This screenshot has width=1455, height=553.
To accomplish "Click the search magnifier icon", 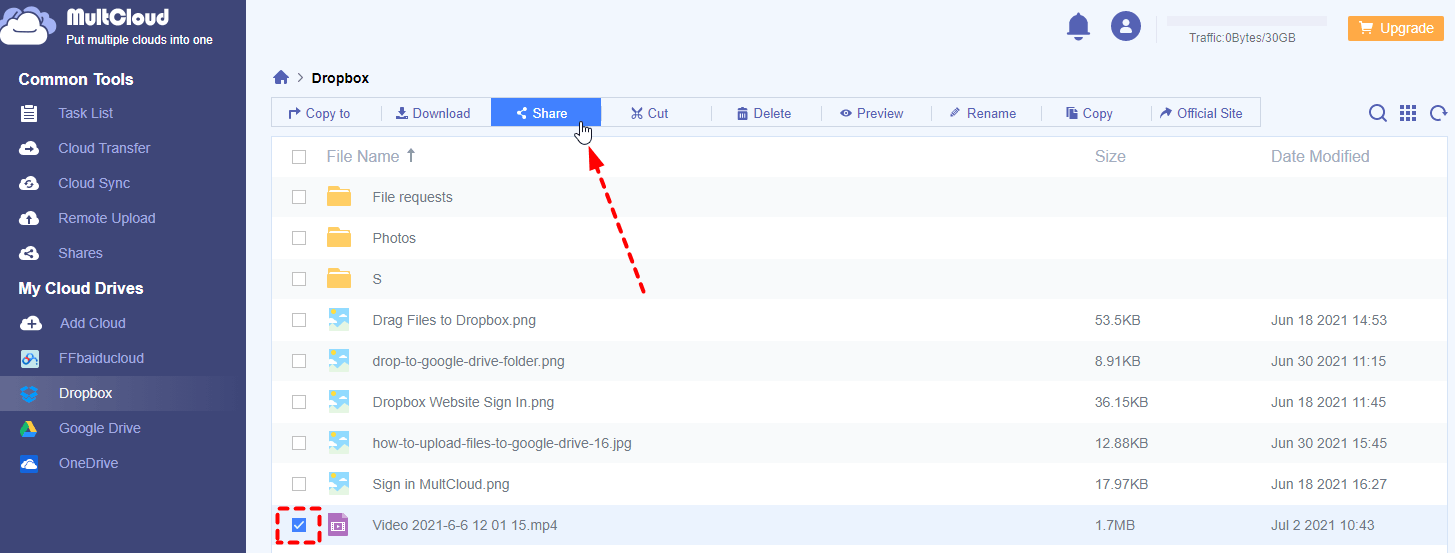I will point(1378,113).
